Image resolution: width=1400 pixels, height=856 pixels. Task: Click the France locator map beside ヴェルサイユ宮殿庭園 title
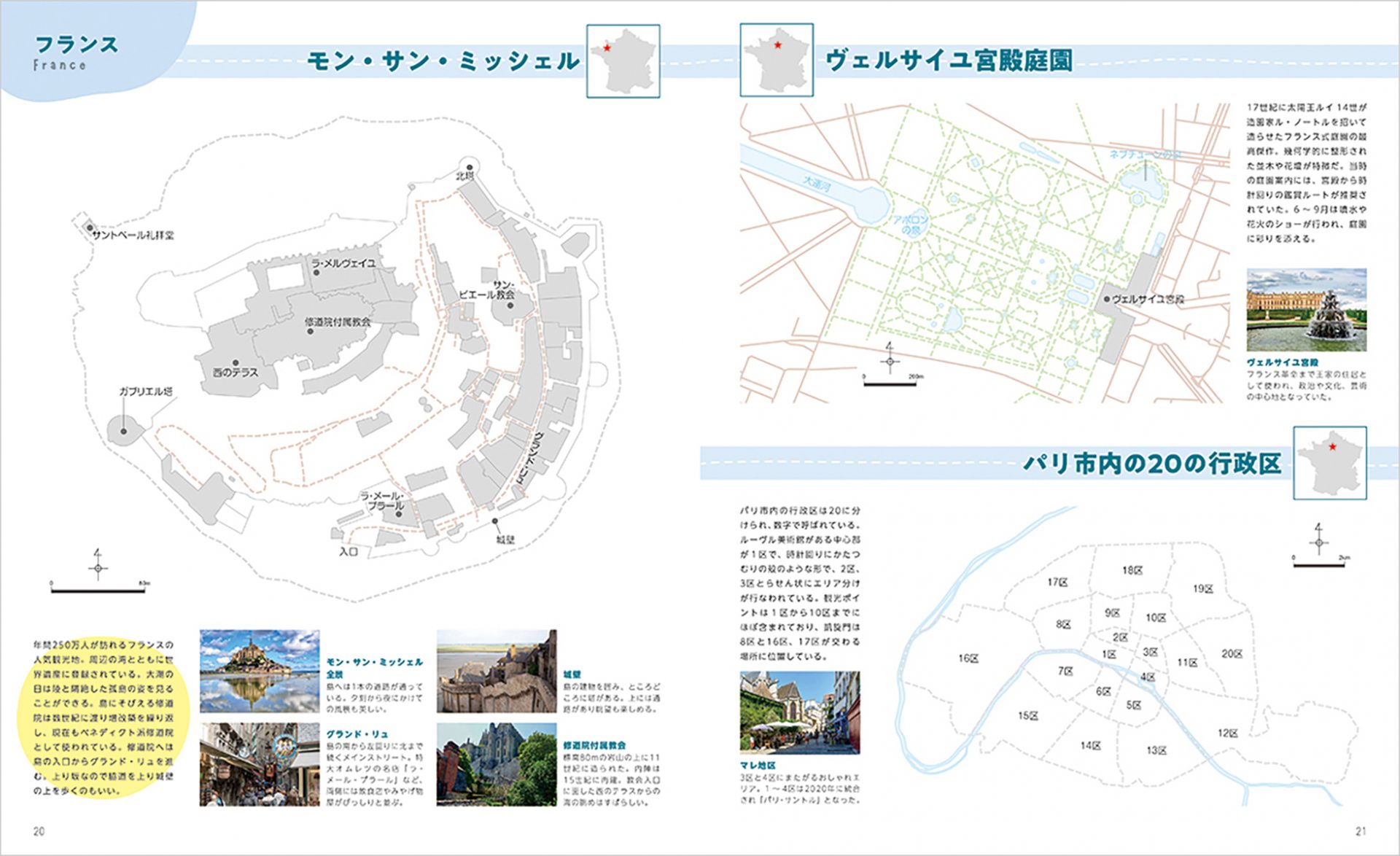tap(777, 60)
